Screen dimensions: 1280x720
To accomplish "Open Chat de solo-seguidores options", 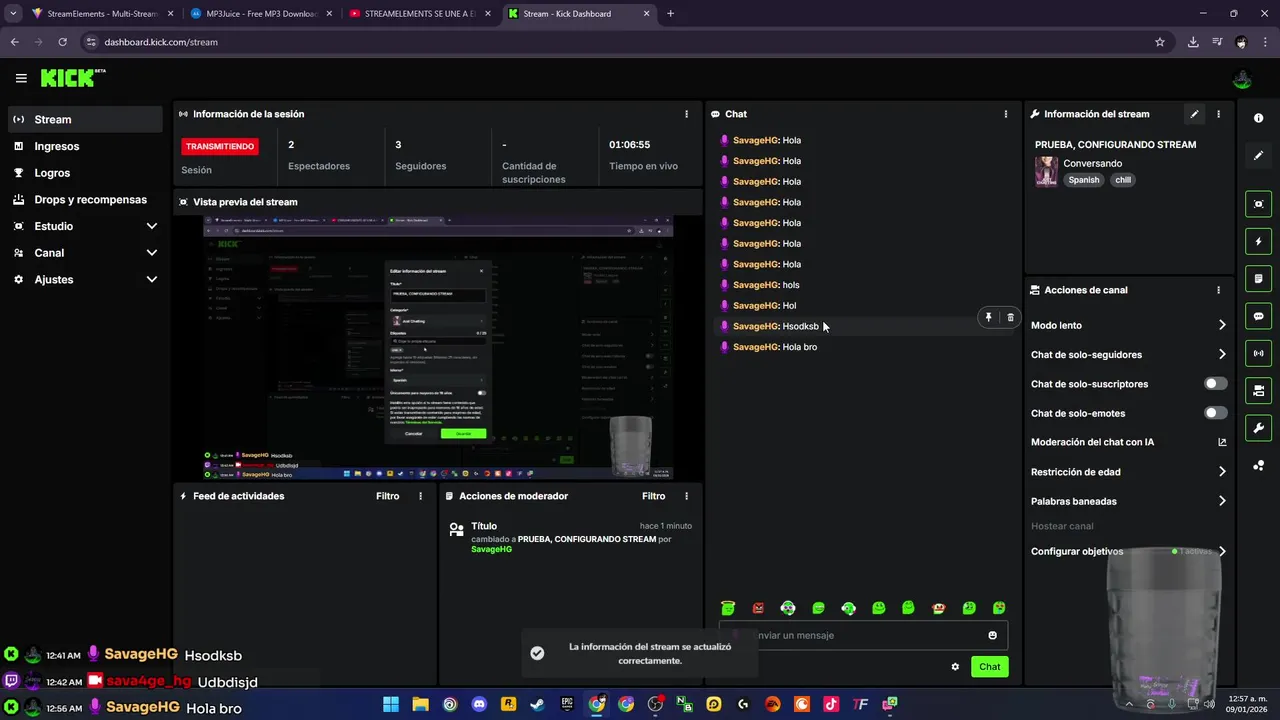I will (x=1129, y=355).
